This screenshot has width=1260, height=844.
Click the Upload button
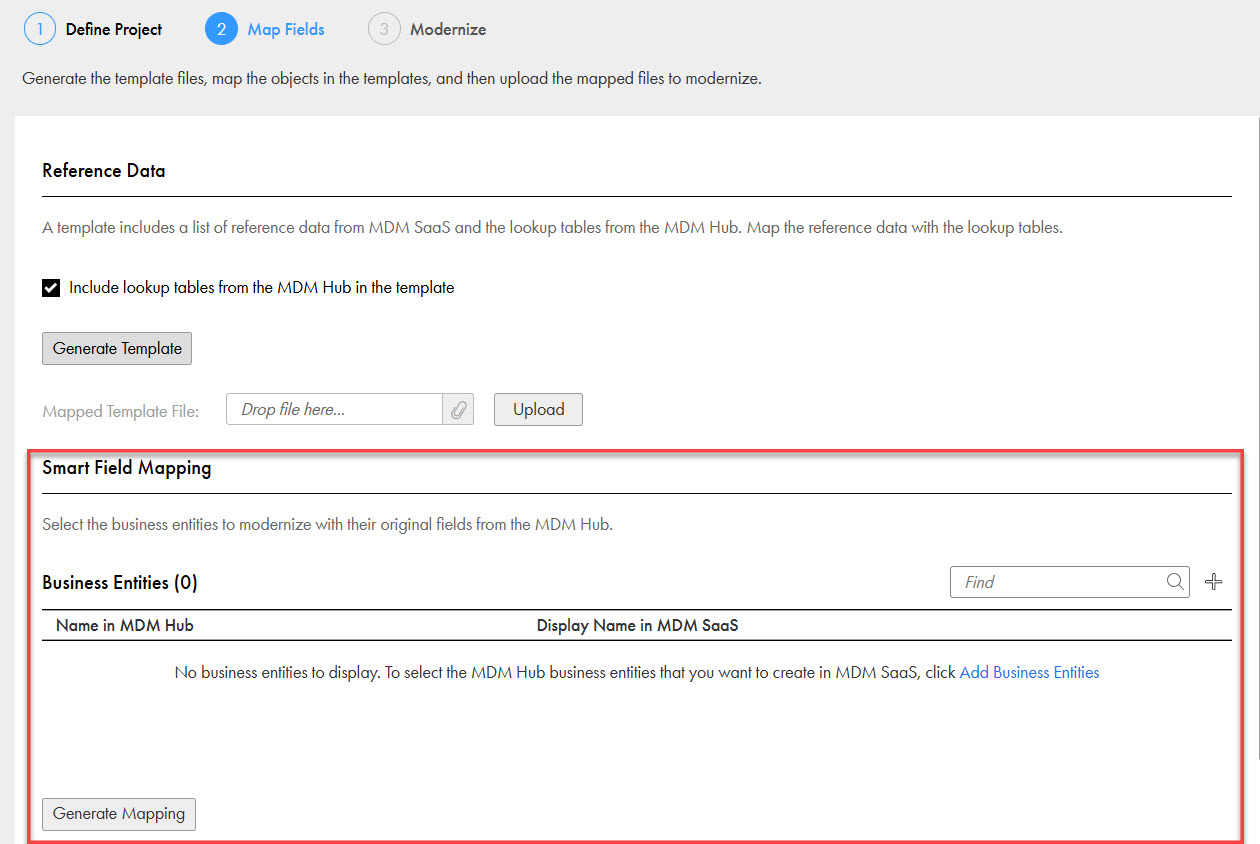click(538, 410)
